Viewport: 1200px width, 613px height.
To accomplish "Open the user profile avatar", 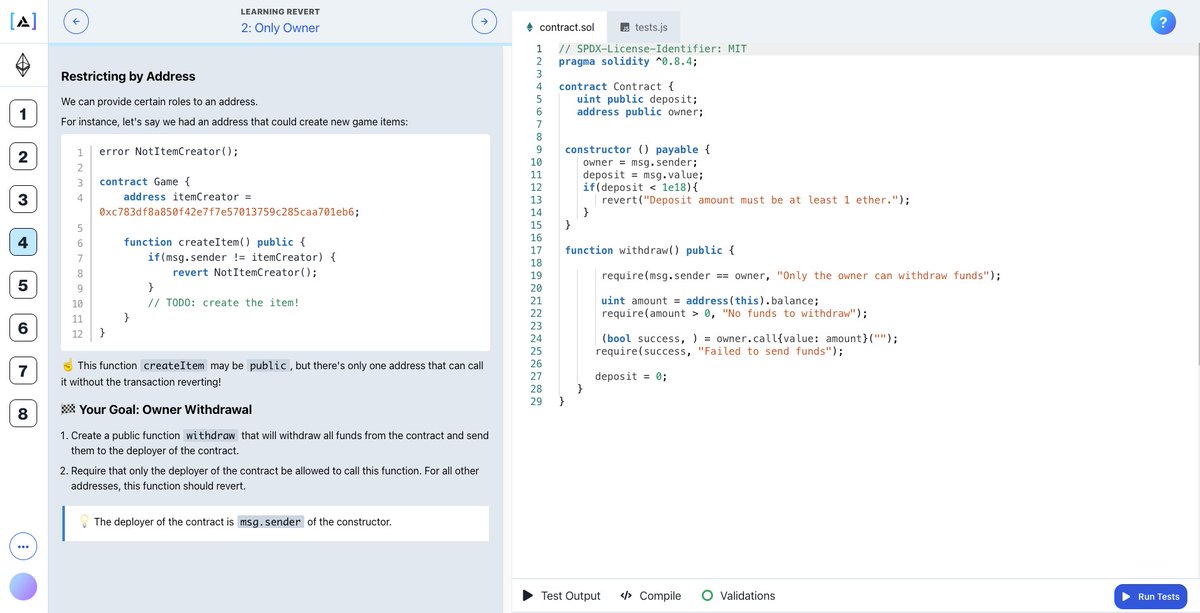I will point(23,586).
